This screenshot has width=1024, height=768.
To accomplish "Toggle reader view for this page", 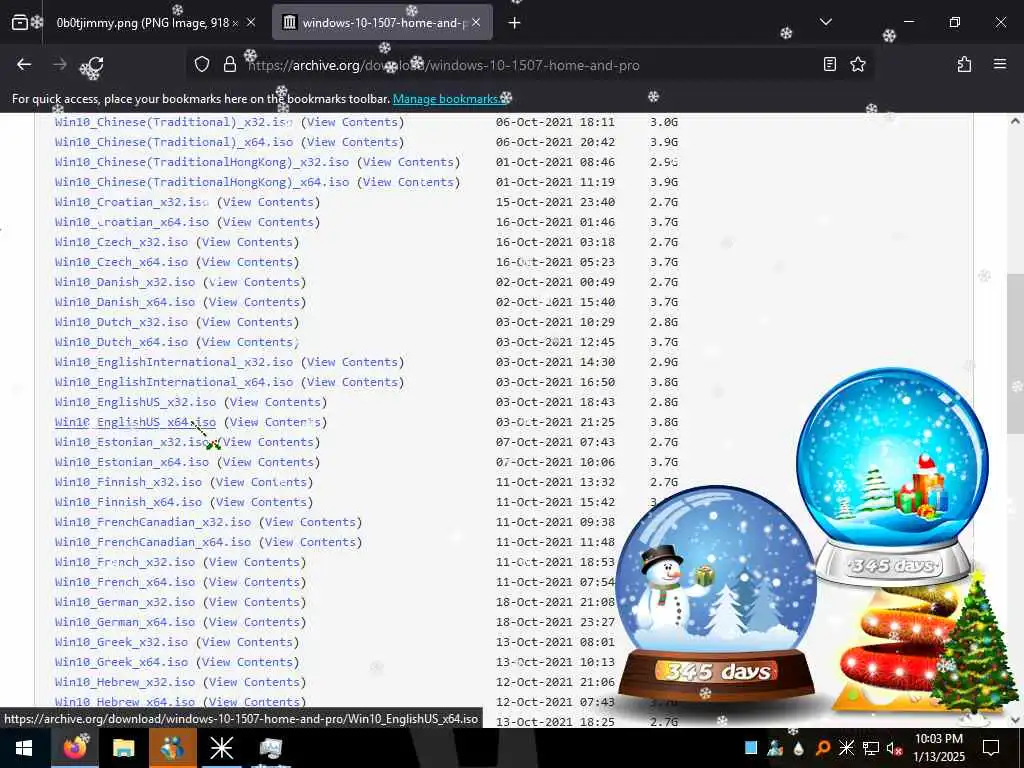I will (x=829, y=64).
